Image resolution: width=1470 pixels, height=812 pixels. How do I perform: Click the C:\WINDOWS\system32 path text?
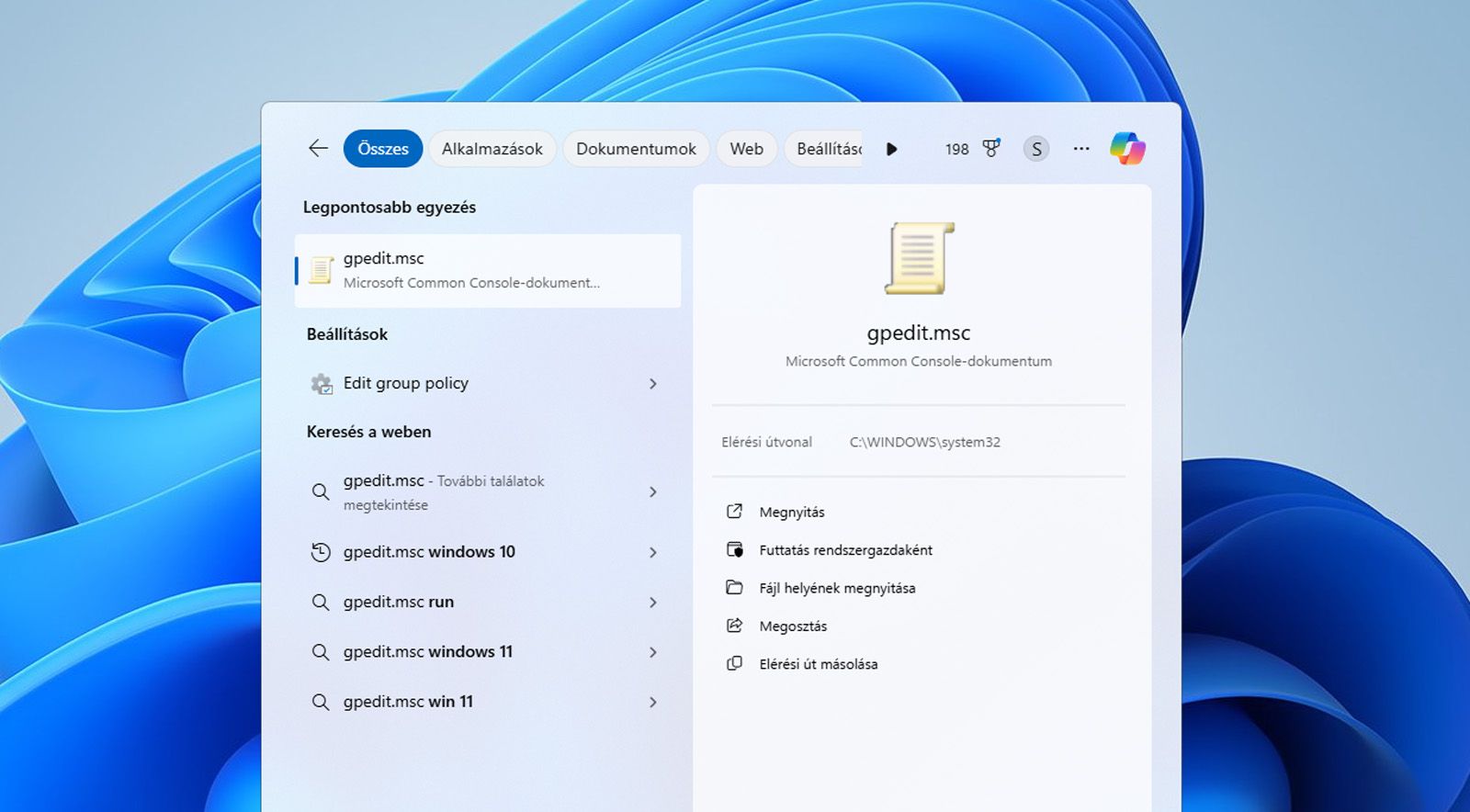click(925, 442)
